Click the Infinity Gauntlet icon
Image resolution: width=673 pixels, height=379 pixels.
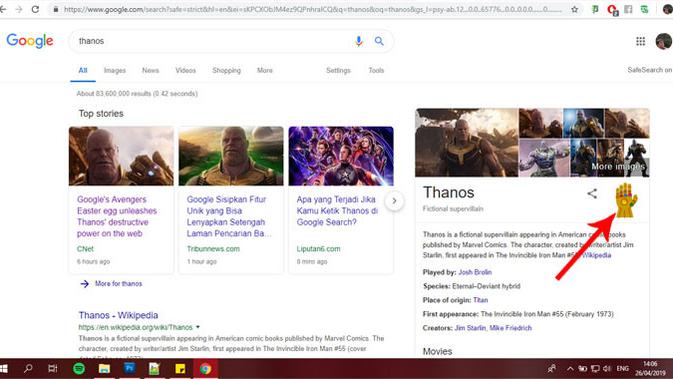pos(626,200)
